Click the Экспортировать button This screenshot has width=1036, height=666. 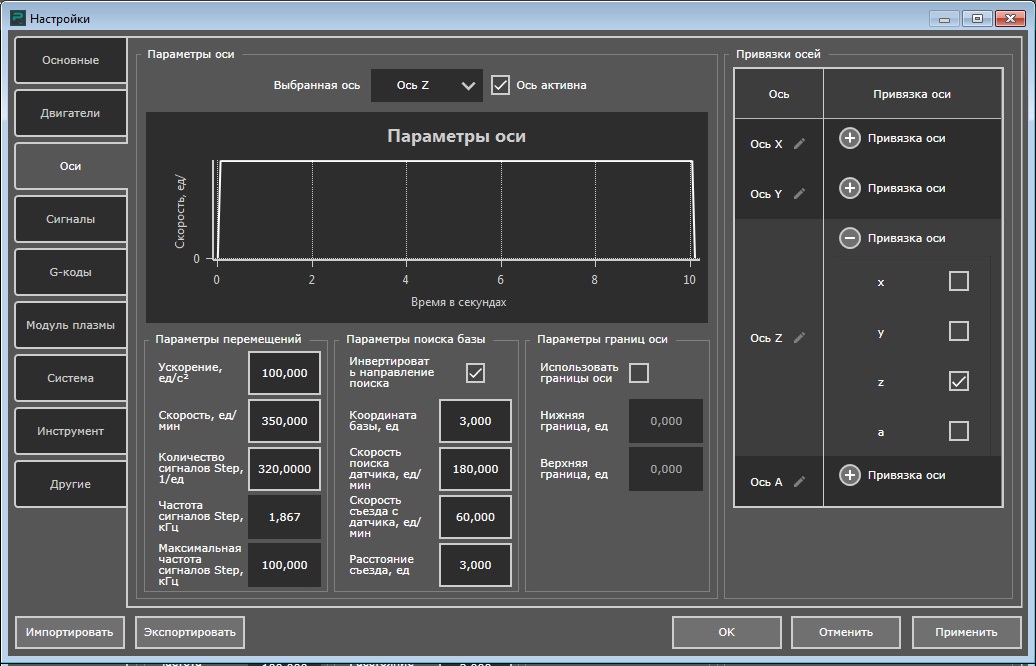(x=190, y=632)
